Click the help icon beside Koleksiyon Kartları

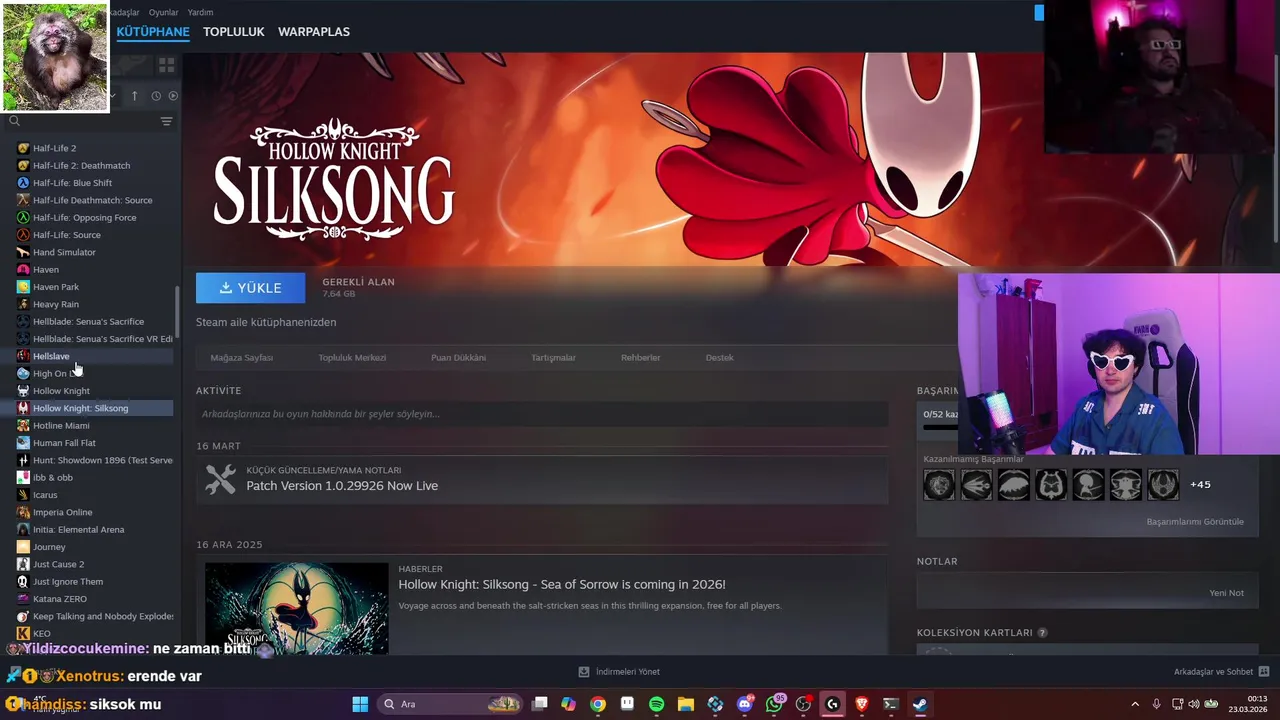pos(1043,633)
